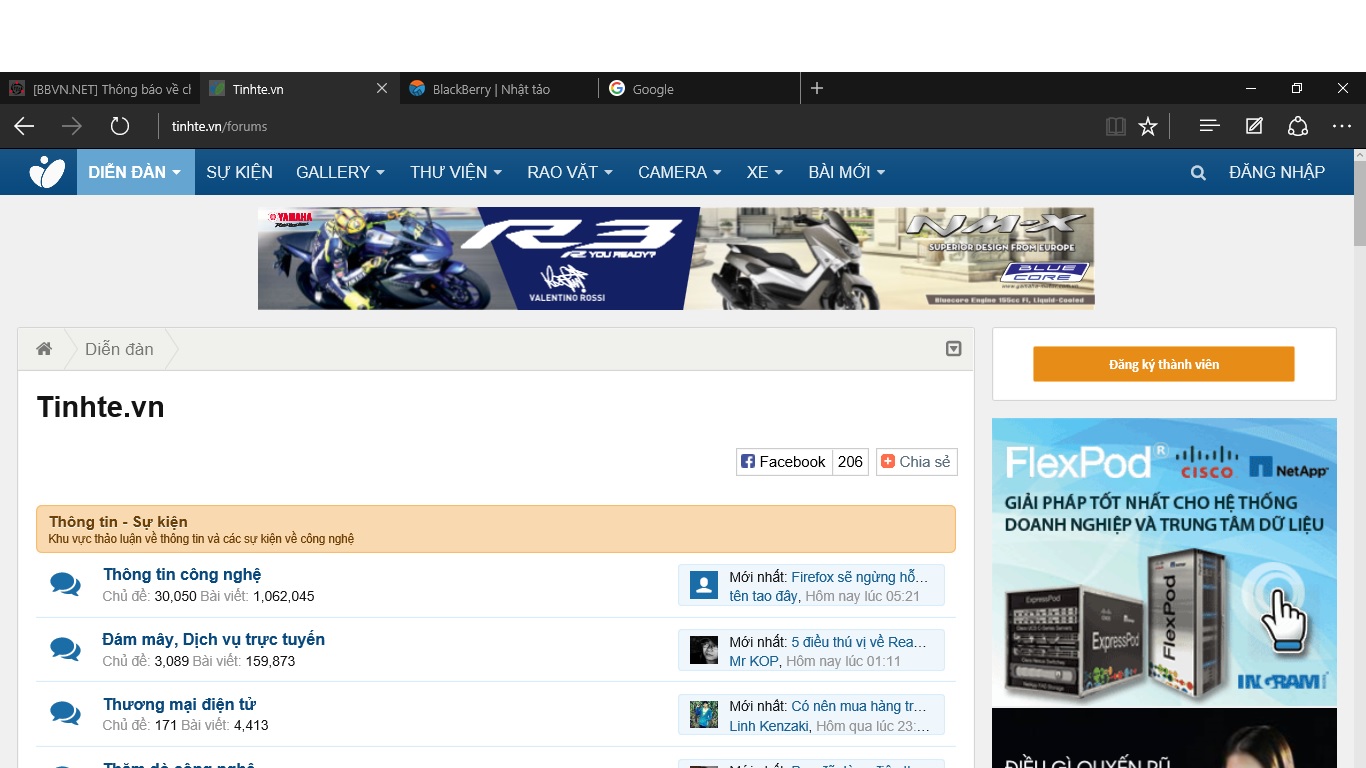This screenshot has width=1366, height=768.
Task: Click the browser forward arrow
Action: (72, 126)
